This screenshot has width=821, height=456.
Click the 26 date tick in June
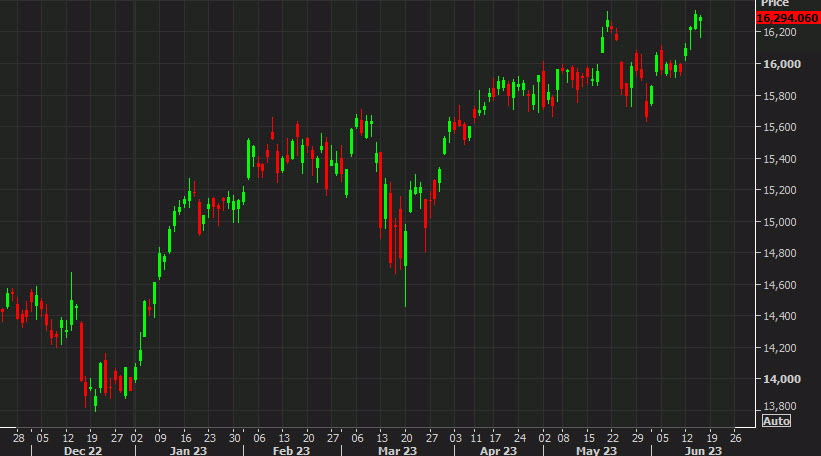736,438
